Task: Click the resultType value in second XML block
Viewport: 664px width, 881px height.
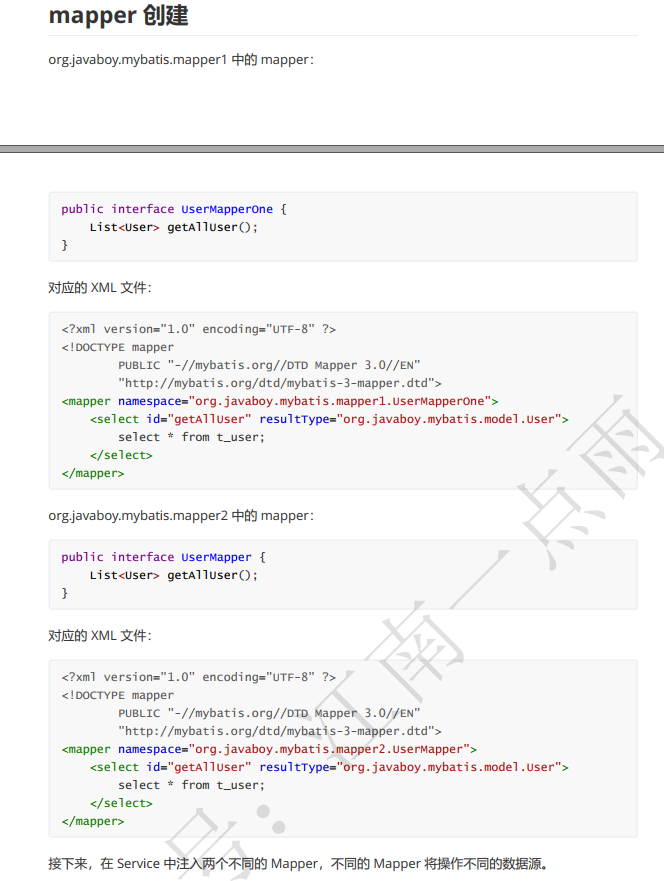Action: [450, 767]
